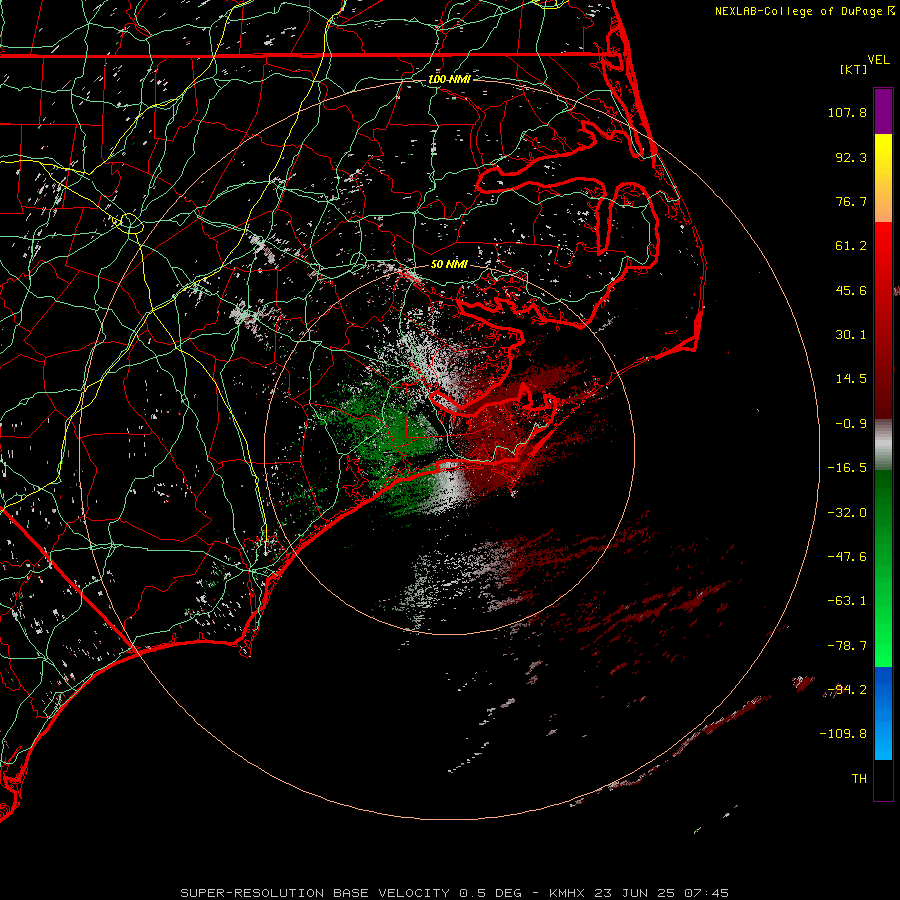Image resolution: width=900 pixels, height=900 pixels.
Task: Click the purple segment of color bar
Action: click(x=883, y=111)
